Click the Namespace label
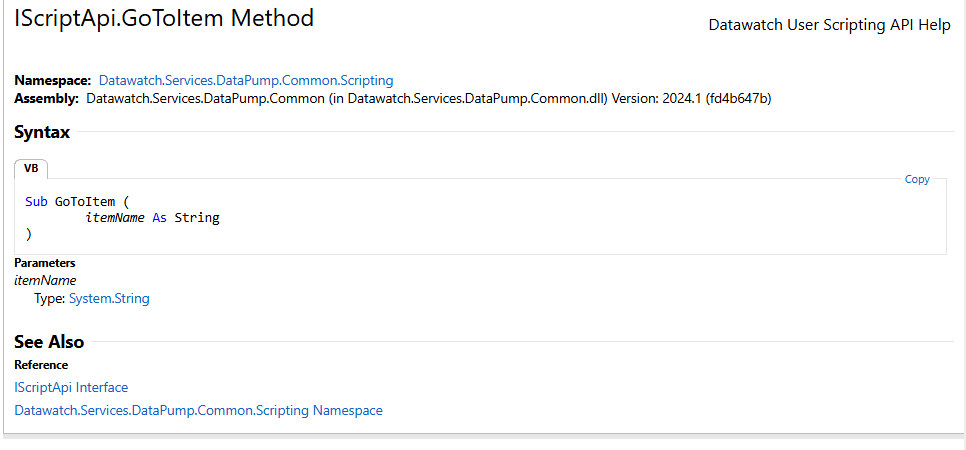Viewport: 966px width, 450px height. pyautogui.click(x=52, y=80)
